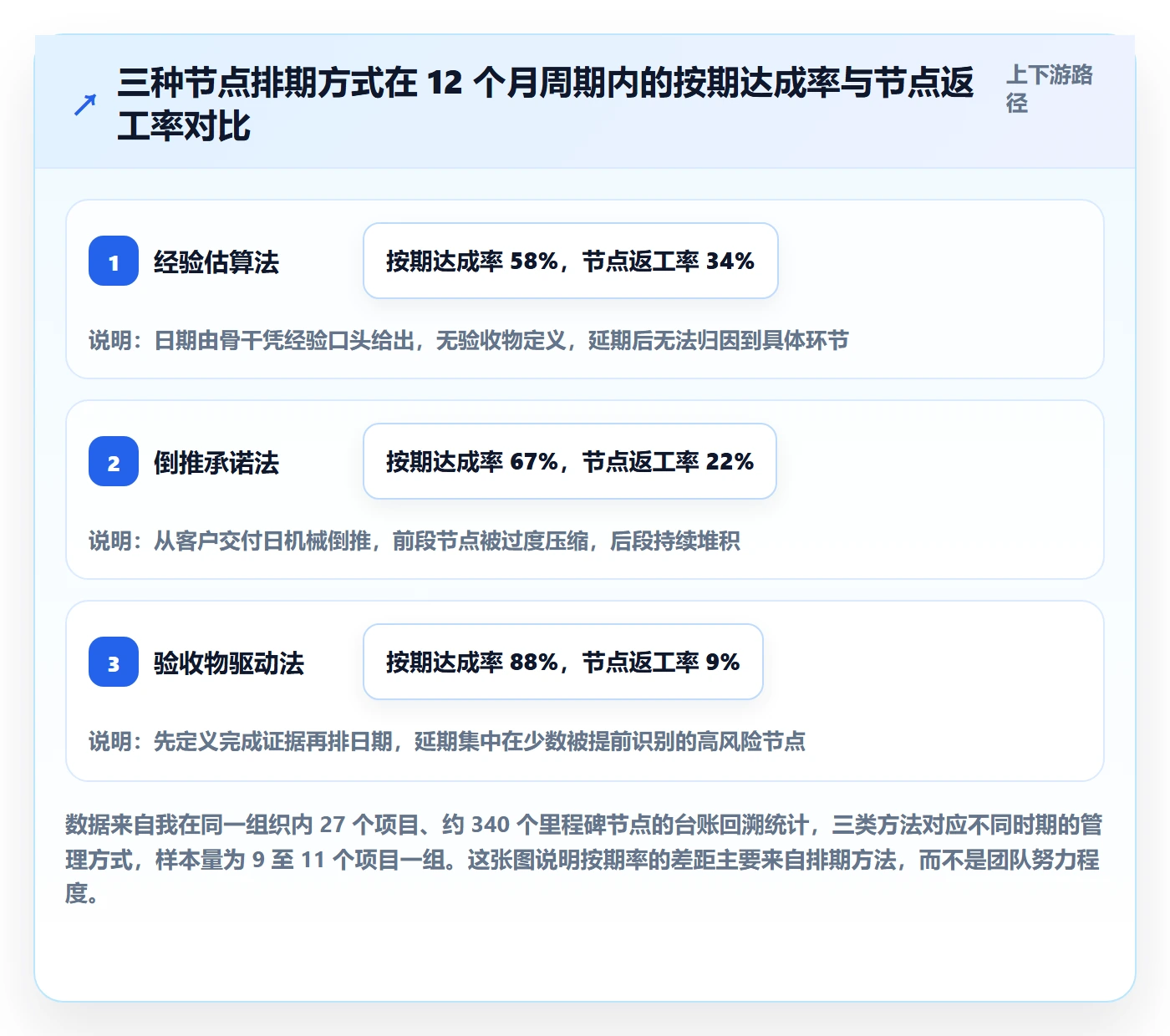Click the card title about 三种节点排期方式
This screenshot has height=1036, width=1170.
point(545,104)
